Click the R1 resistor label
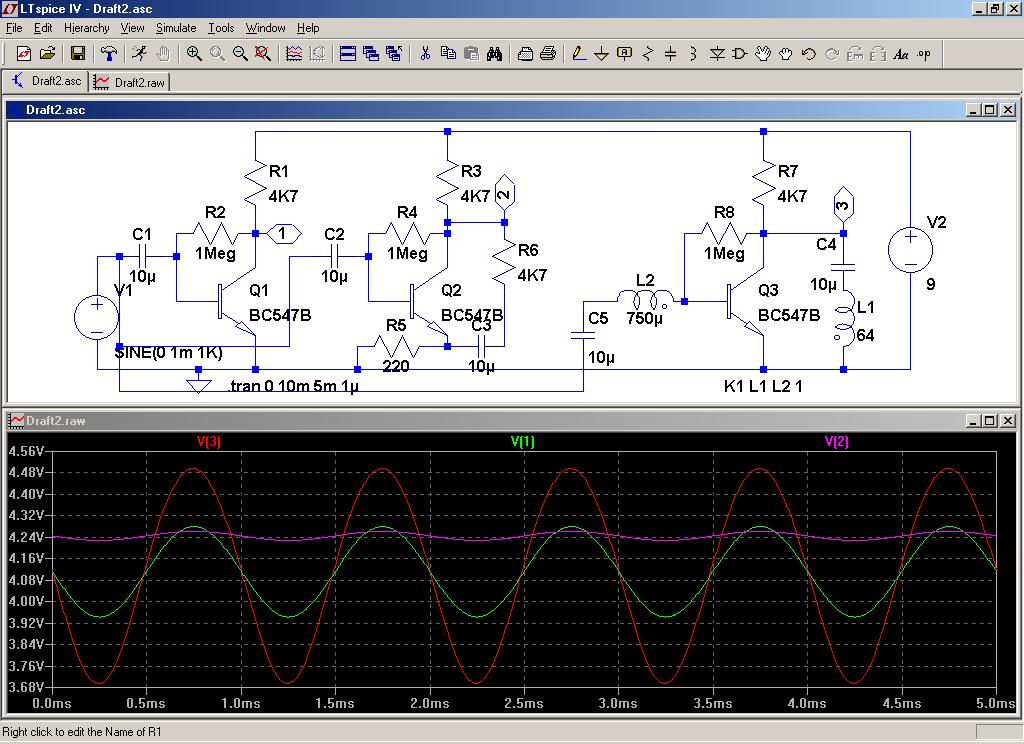1024x744 pixels. [x=279, y=171]
